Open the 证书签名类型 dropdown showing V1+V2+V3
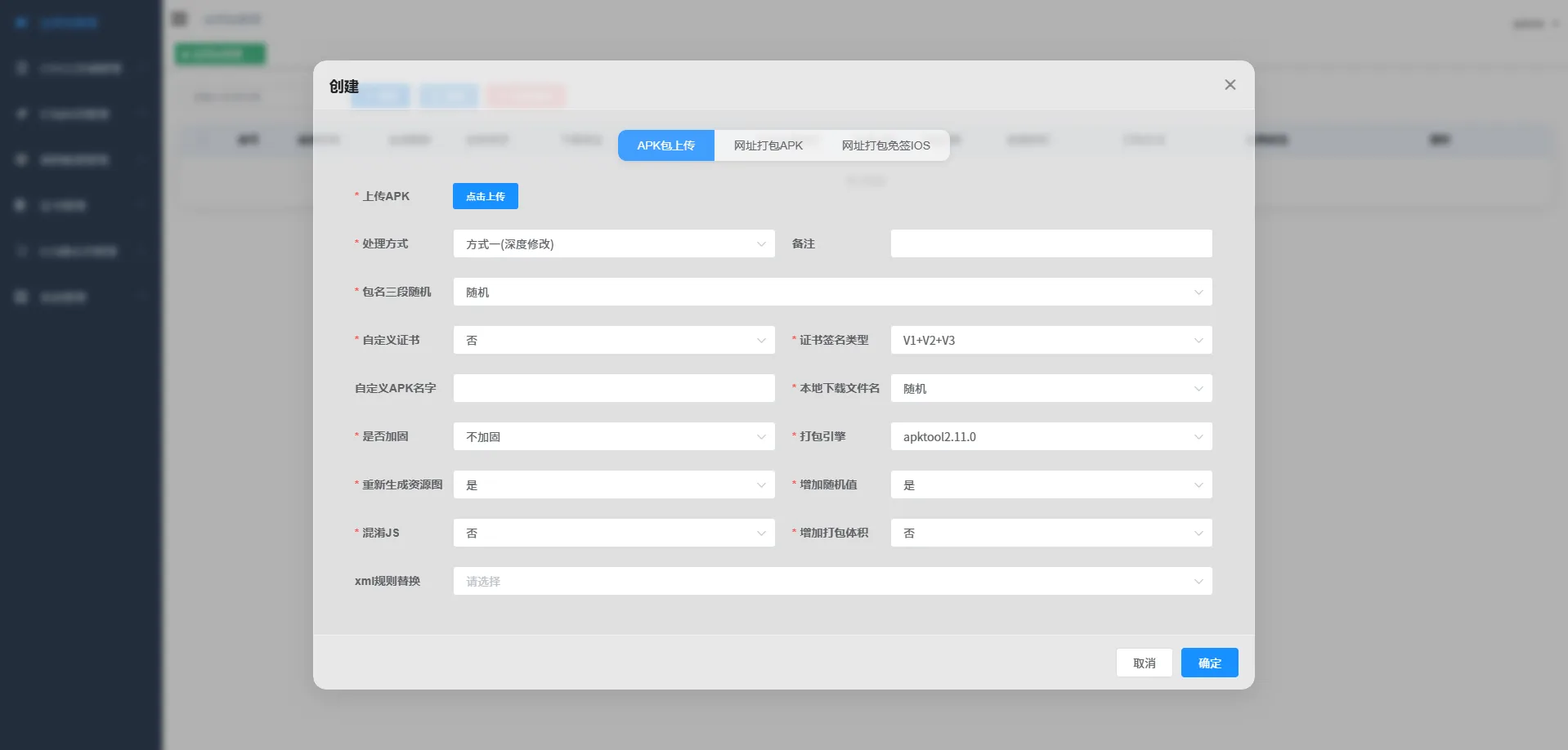The width and height of the screenshot is (1568, 750). coord(1051,340)
